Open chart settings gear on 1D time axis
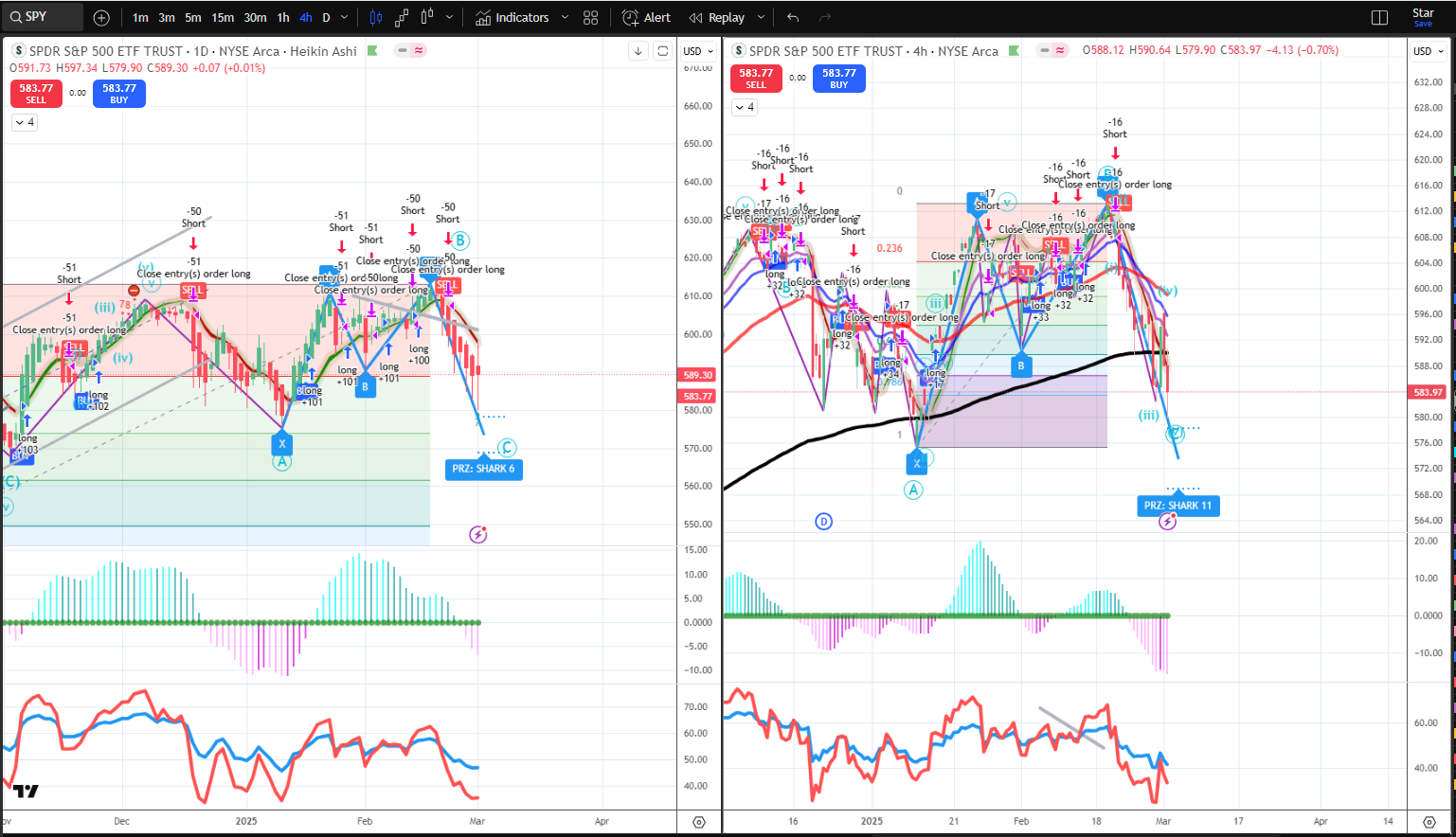 click(x=699, y=822)
